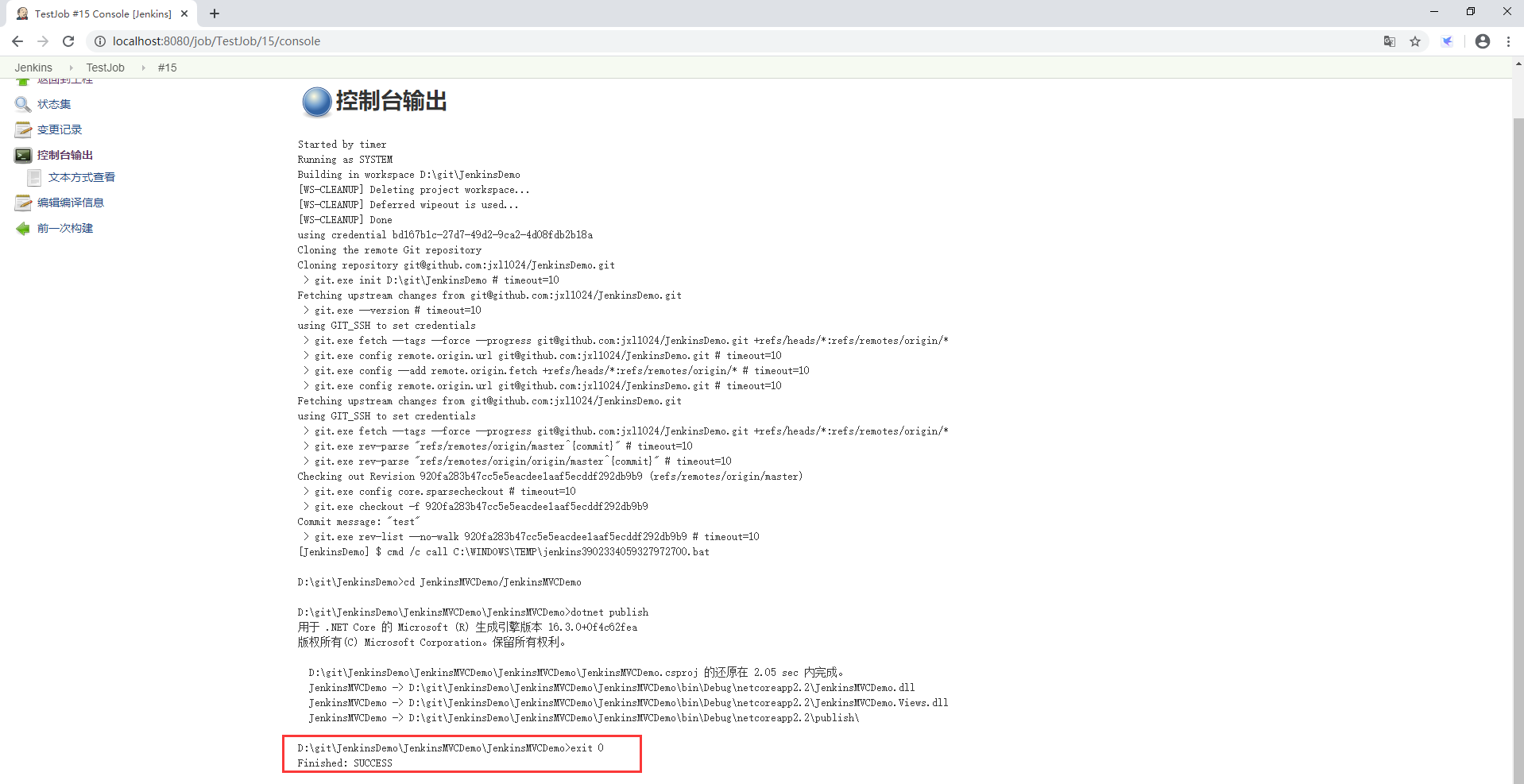The image size is (1524, 784).
Task: Click the 'cmd /c call' jenkins bat line
Action: [x=503, y=552]
